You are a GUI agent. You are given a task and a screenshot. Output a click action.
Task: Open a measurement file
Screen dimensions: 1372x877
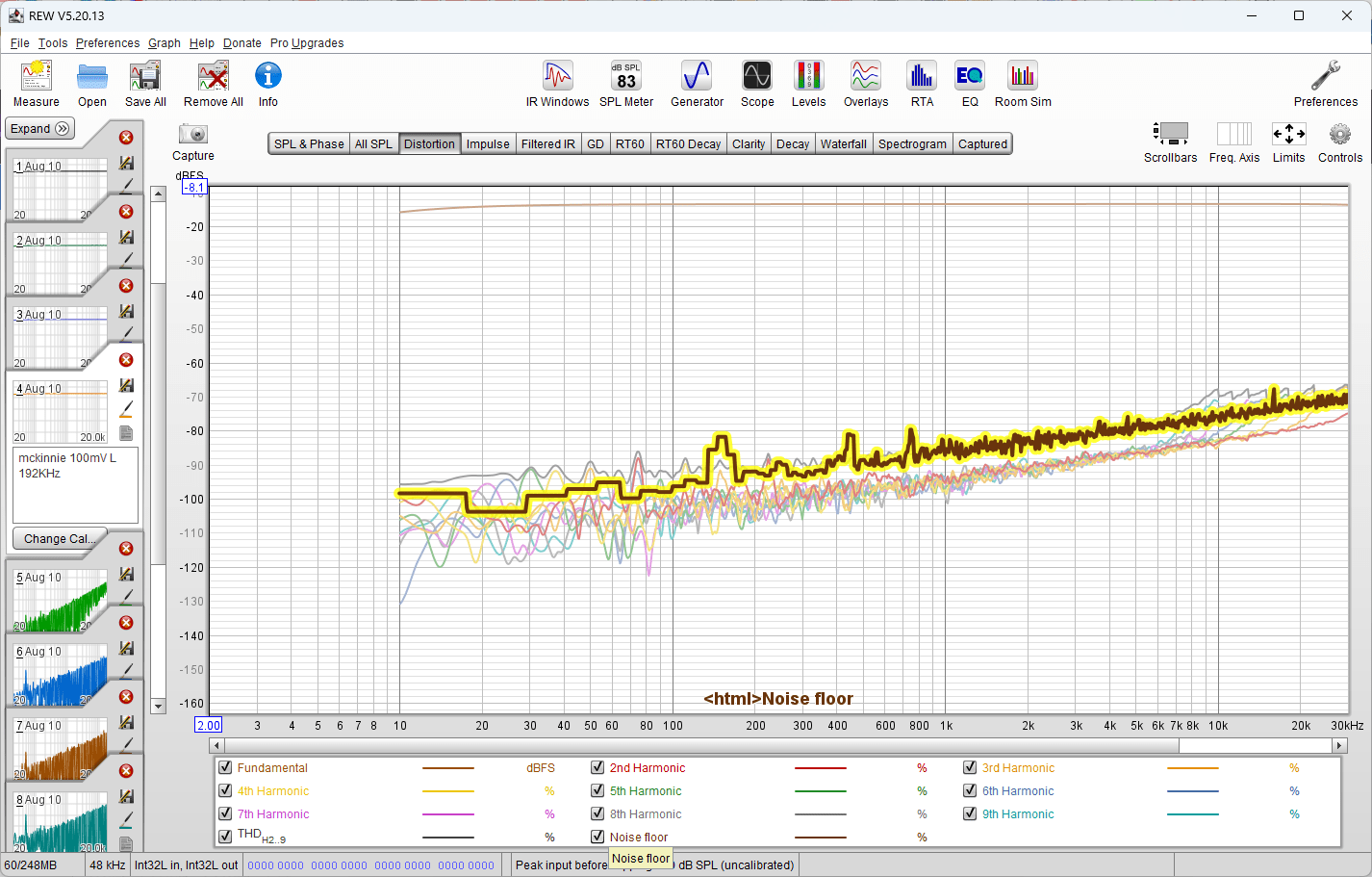[x=92, y=84]
